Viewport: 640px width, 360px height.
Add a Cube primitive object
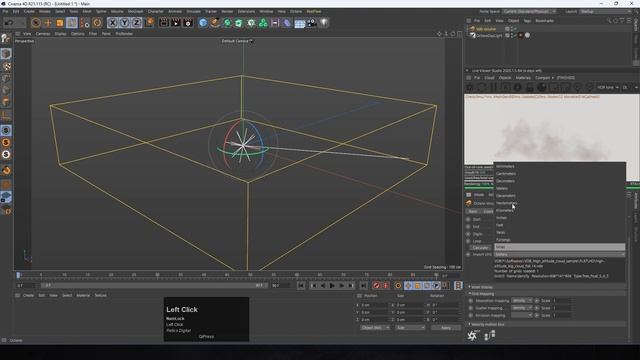point(203,23)
